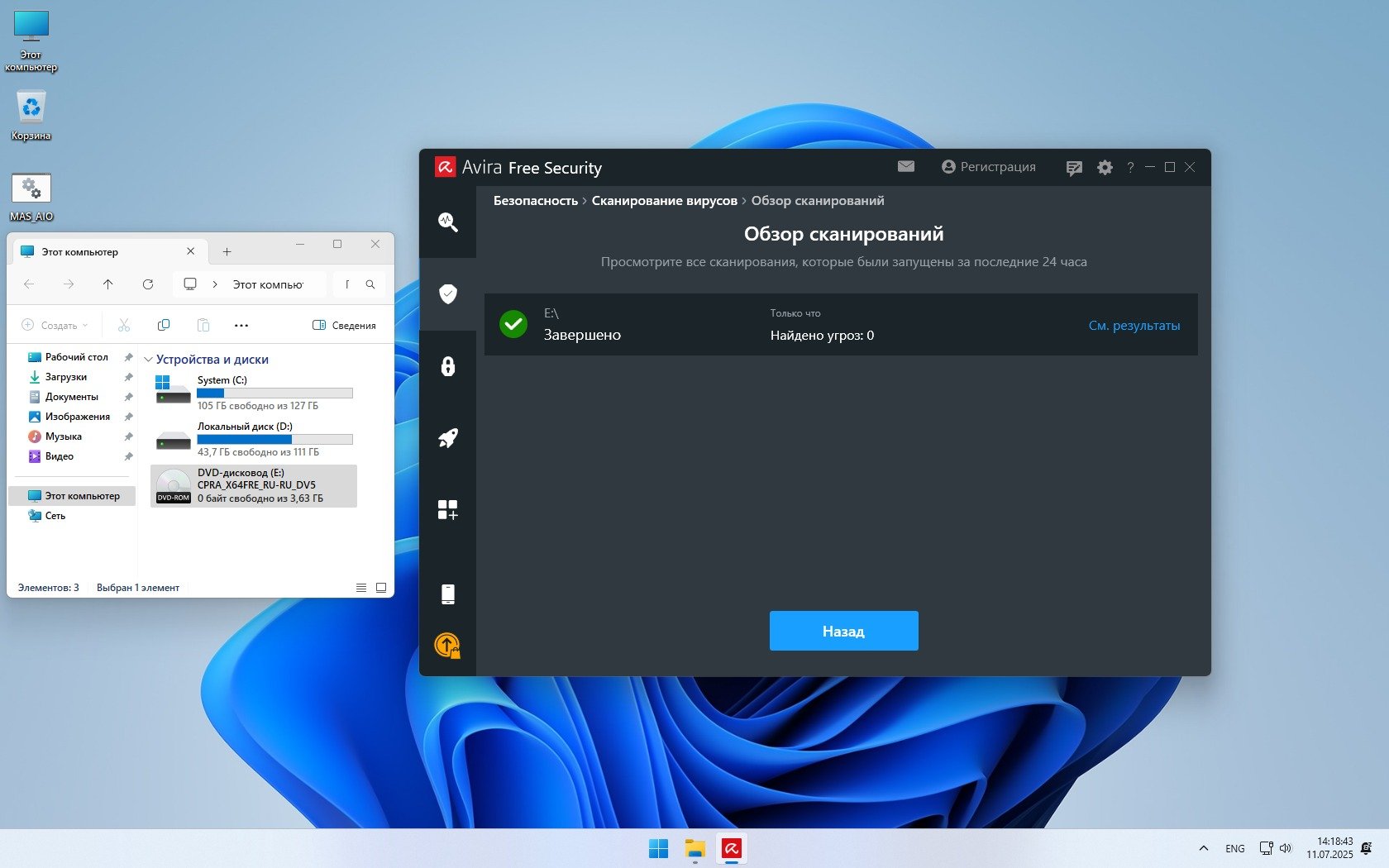The height and width of the screenshot is (868, 1389).
Task: Open the mobile device icon in Avira sidebar
Action: pos(447,594)
